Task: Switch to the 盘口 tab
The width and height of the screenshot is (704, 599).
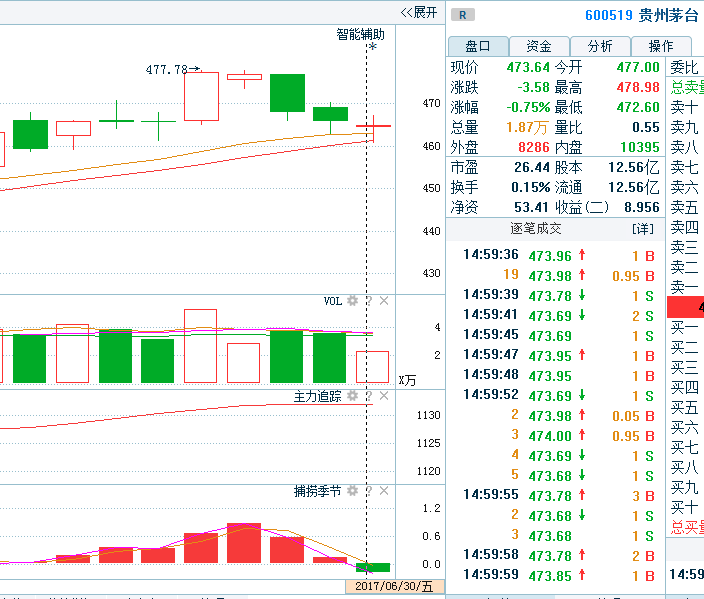Action: pos(477,46)
